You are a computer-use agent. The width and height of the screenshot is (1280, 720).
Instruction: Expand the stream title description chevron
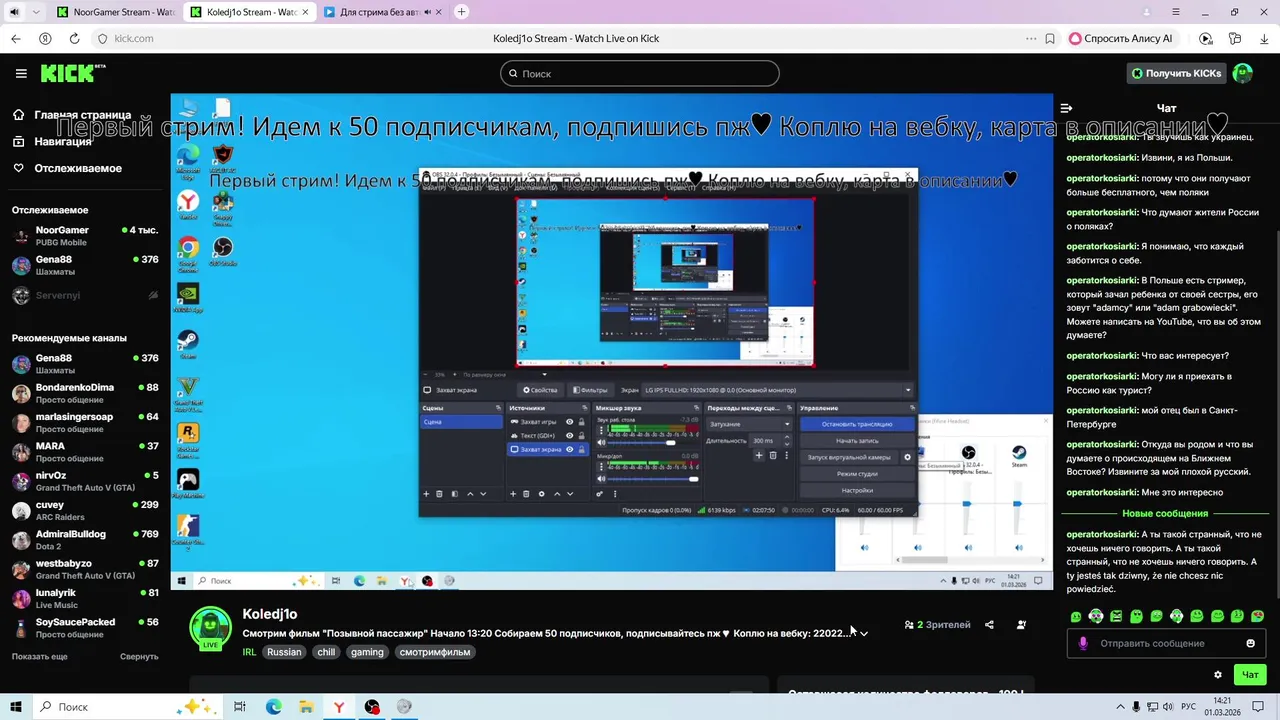[864, 633]
